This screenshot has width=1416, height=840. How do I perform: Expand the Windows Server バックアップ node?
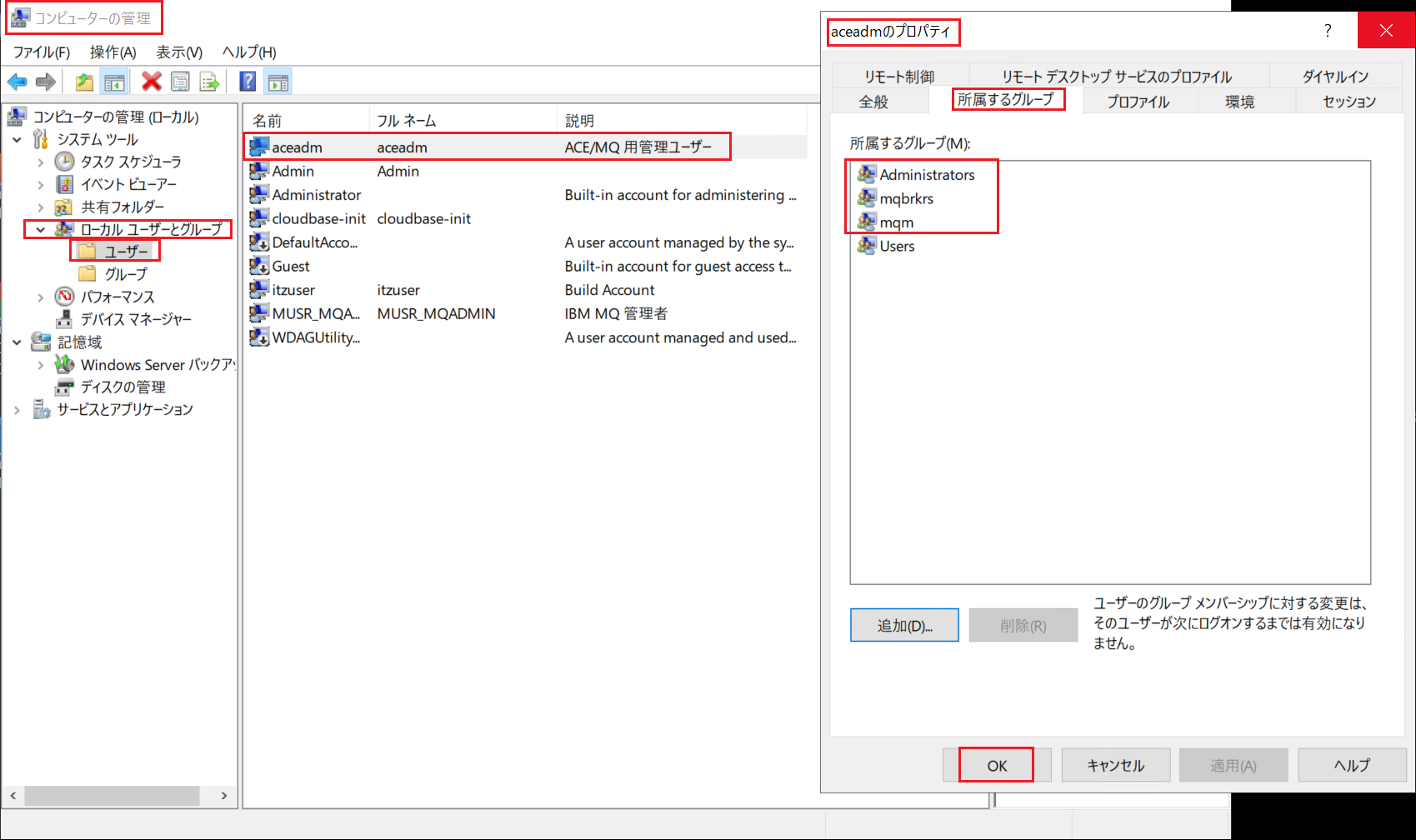tap(40, 364)
